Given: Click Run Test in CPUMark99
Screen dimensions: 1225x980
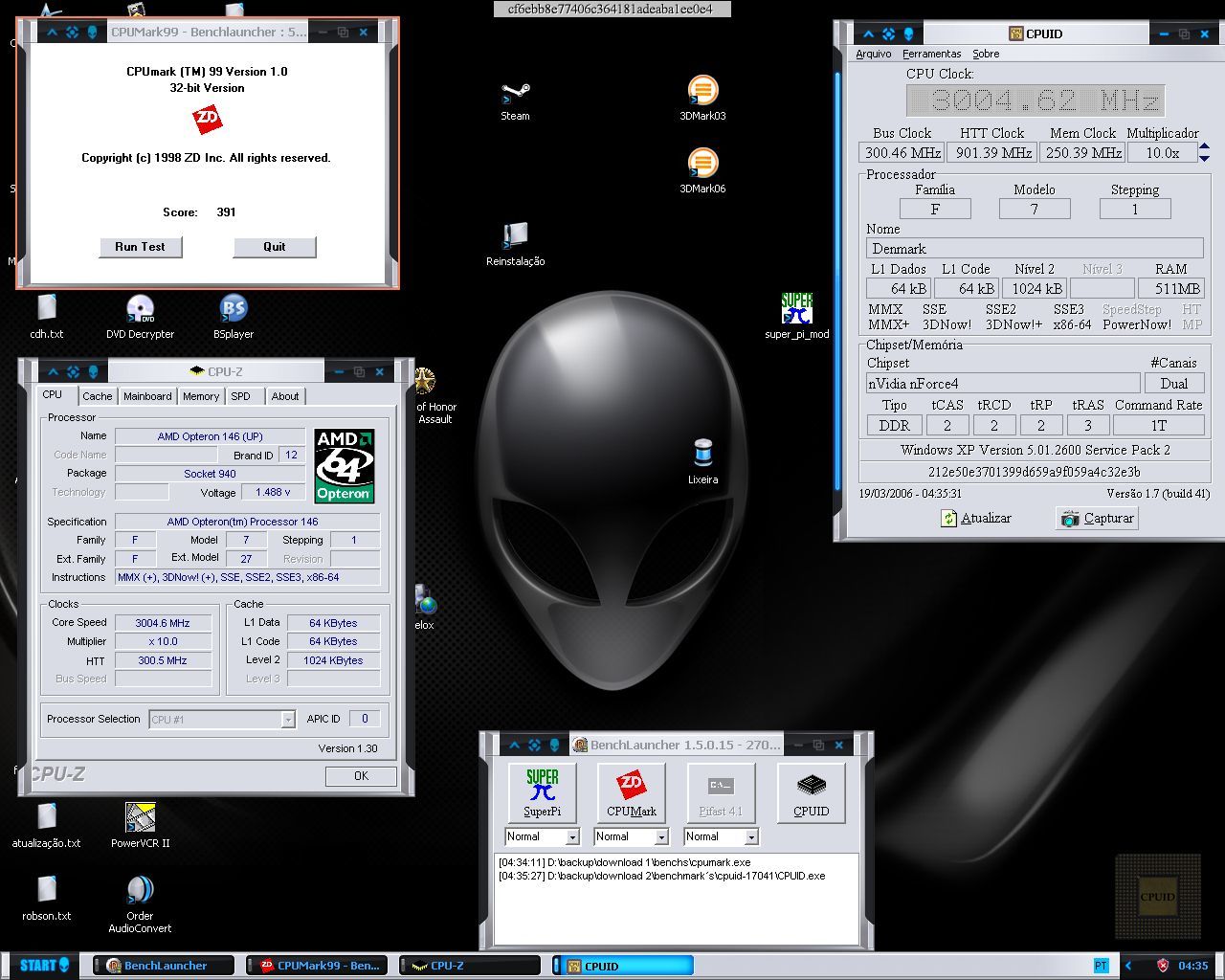Looking at the screenshot, I should [141, 247].
